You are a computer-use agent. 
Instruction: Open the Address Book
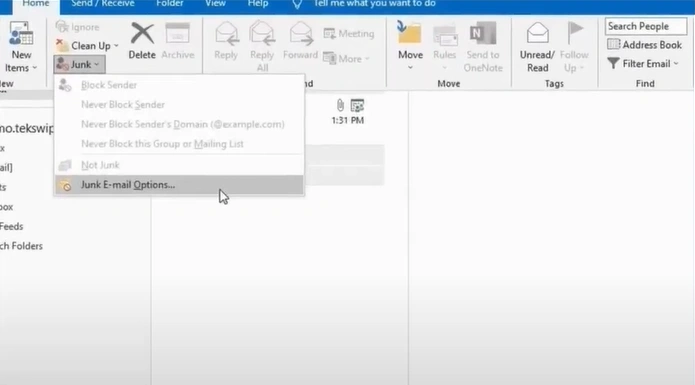coord(644,45)
